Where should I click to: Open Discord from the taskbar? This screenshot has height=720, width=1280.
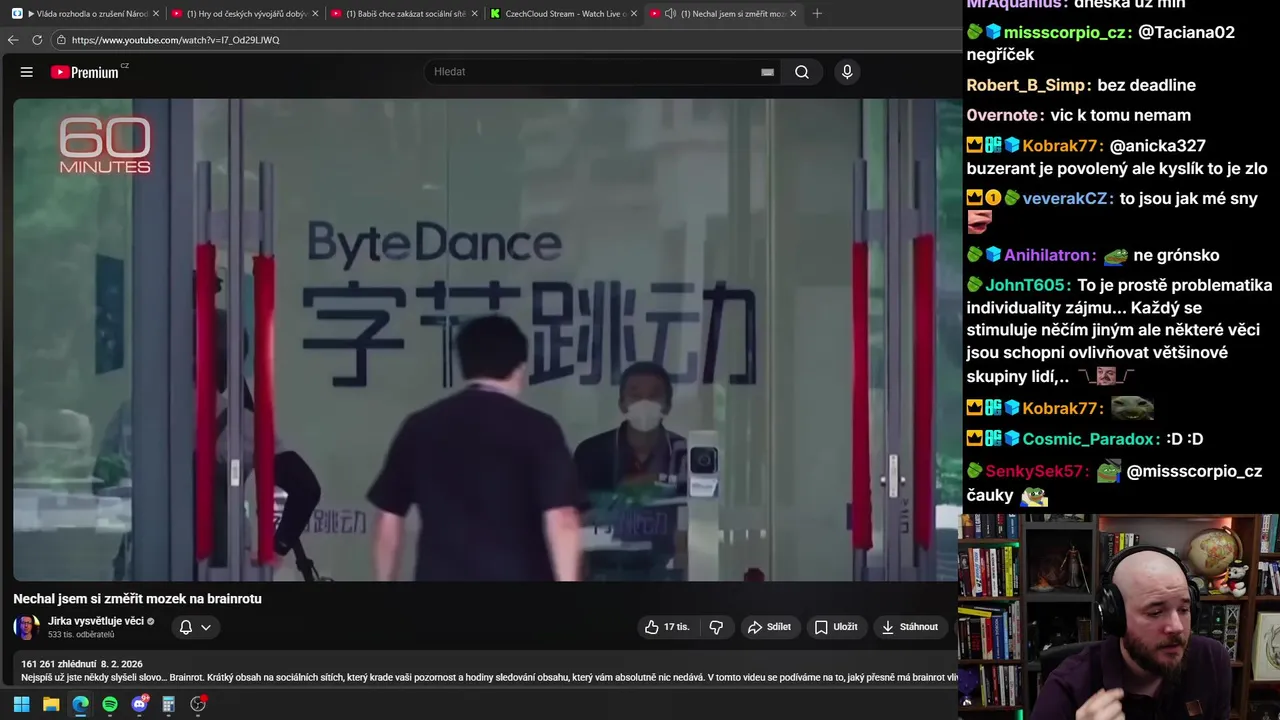click(140, 704)
